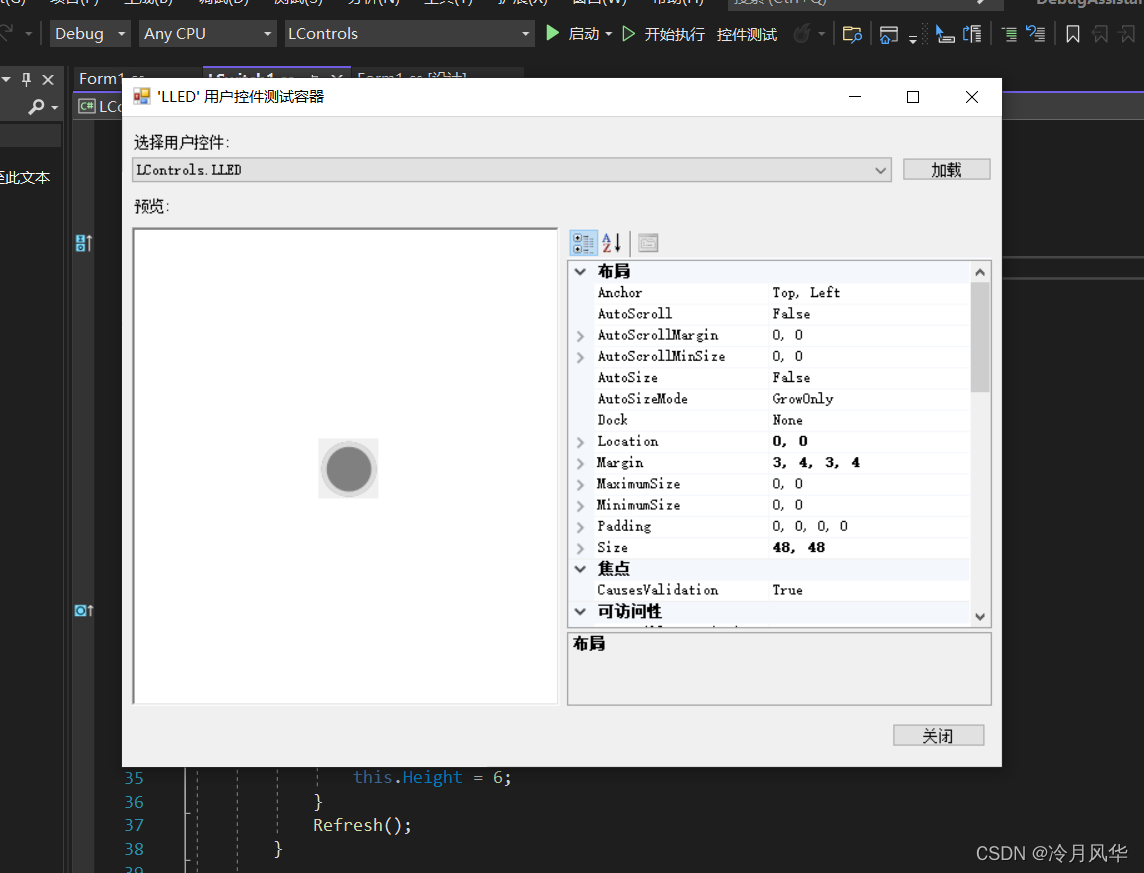The image size is (1144, 873).
Task: Click the redo arrow icon in the toolbar
Action: pyautogui.click(x=7, y=33)
